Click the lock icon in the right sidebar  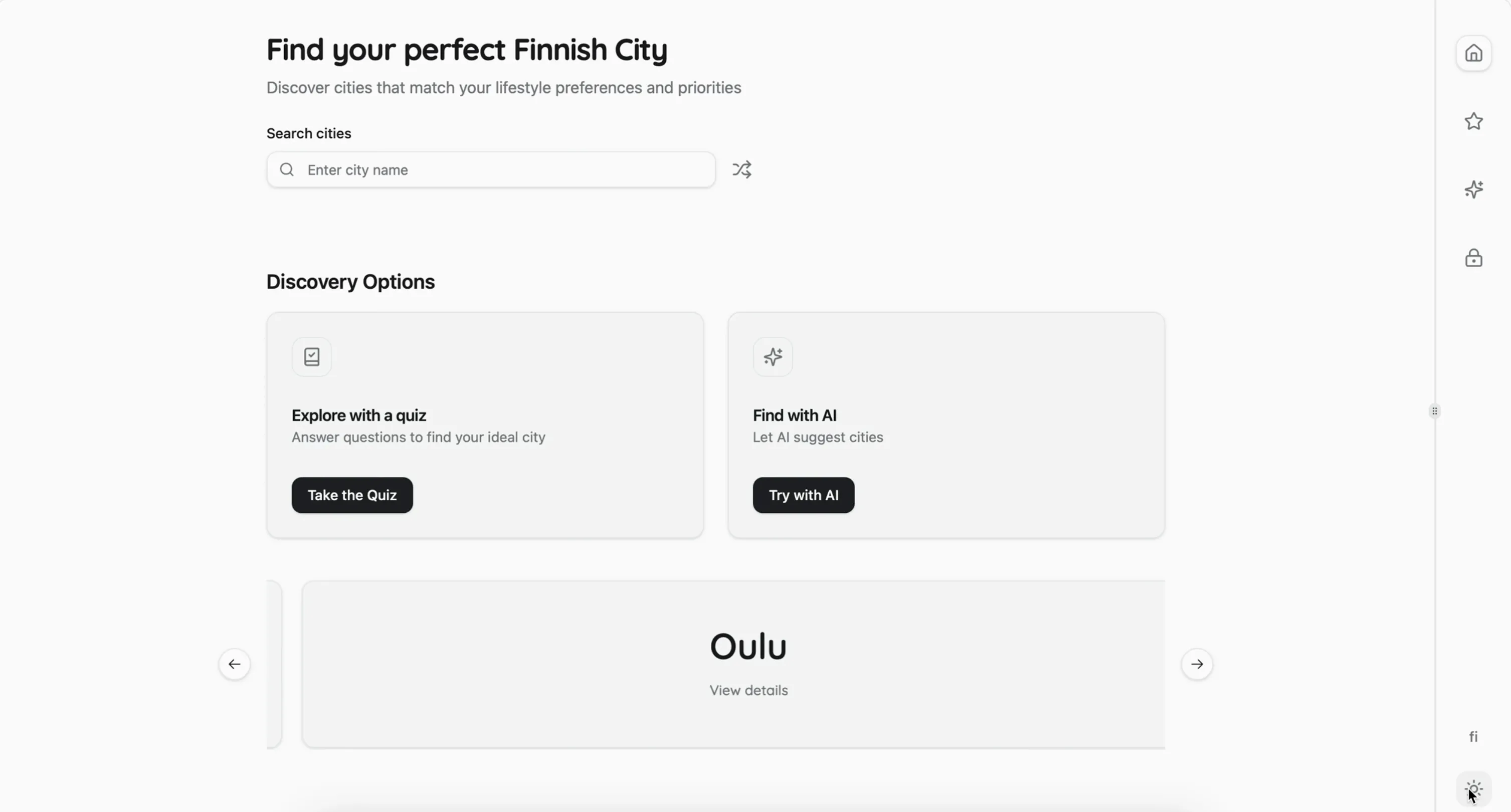1474,258
